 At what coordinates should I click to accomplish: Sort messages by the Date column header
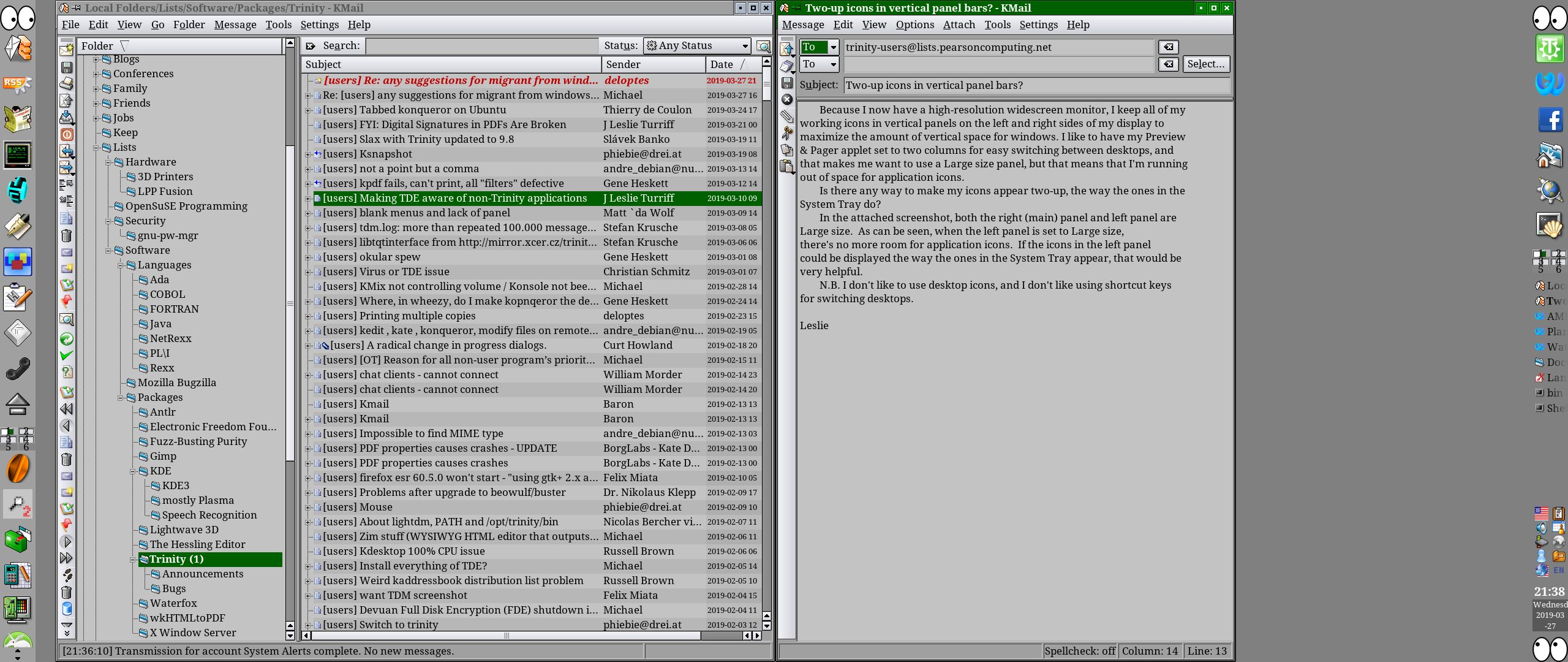733,64
